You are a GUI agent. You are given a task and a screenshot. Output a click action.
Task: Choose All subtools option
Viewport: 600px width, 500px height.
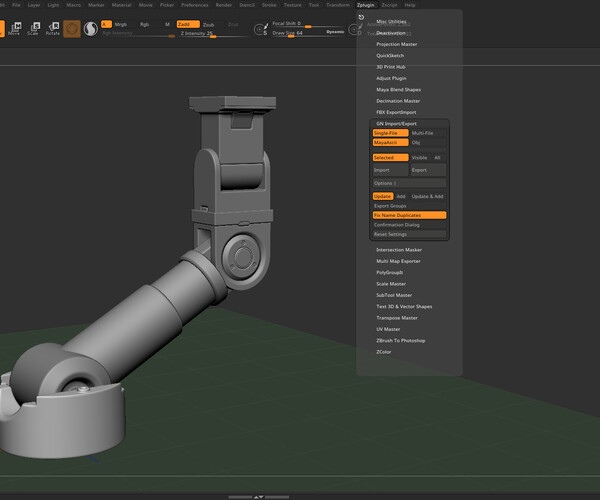point(438,157)
